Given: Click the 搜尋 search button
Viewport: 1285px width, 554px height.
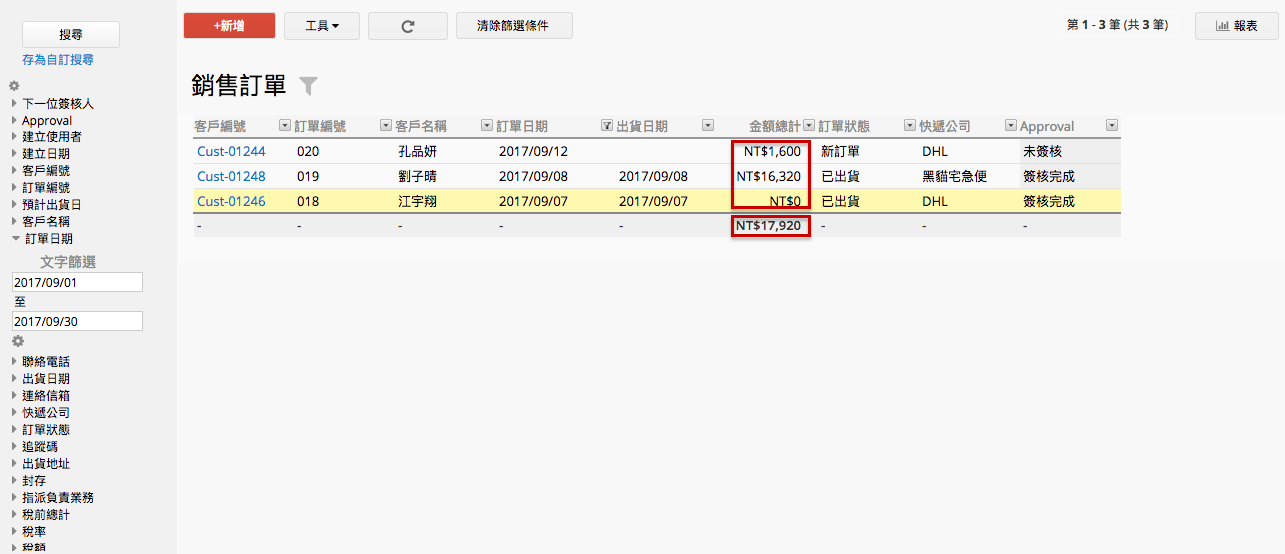Looking at the screenshot, I should [x=71, y=34].
